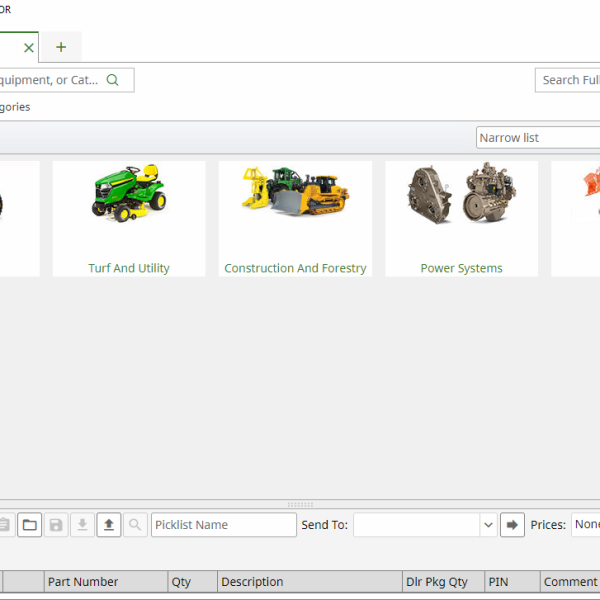
Task: Click the picklist search magnifier icon
Action: (x=135, y=525)
